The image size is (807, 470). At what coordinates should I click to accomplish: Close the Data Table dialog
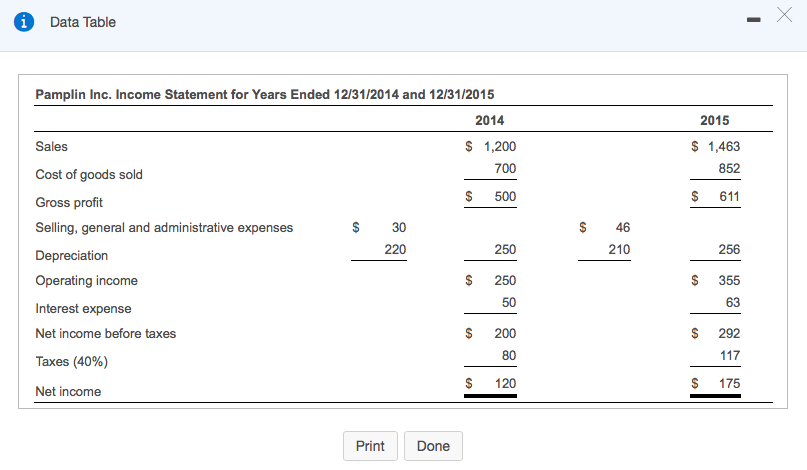pyautogui.click(x=784, y=15)
